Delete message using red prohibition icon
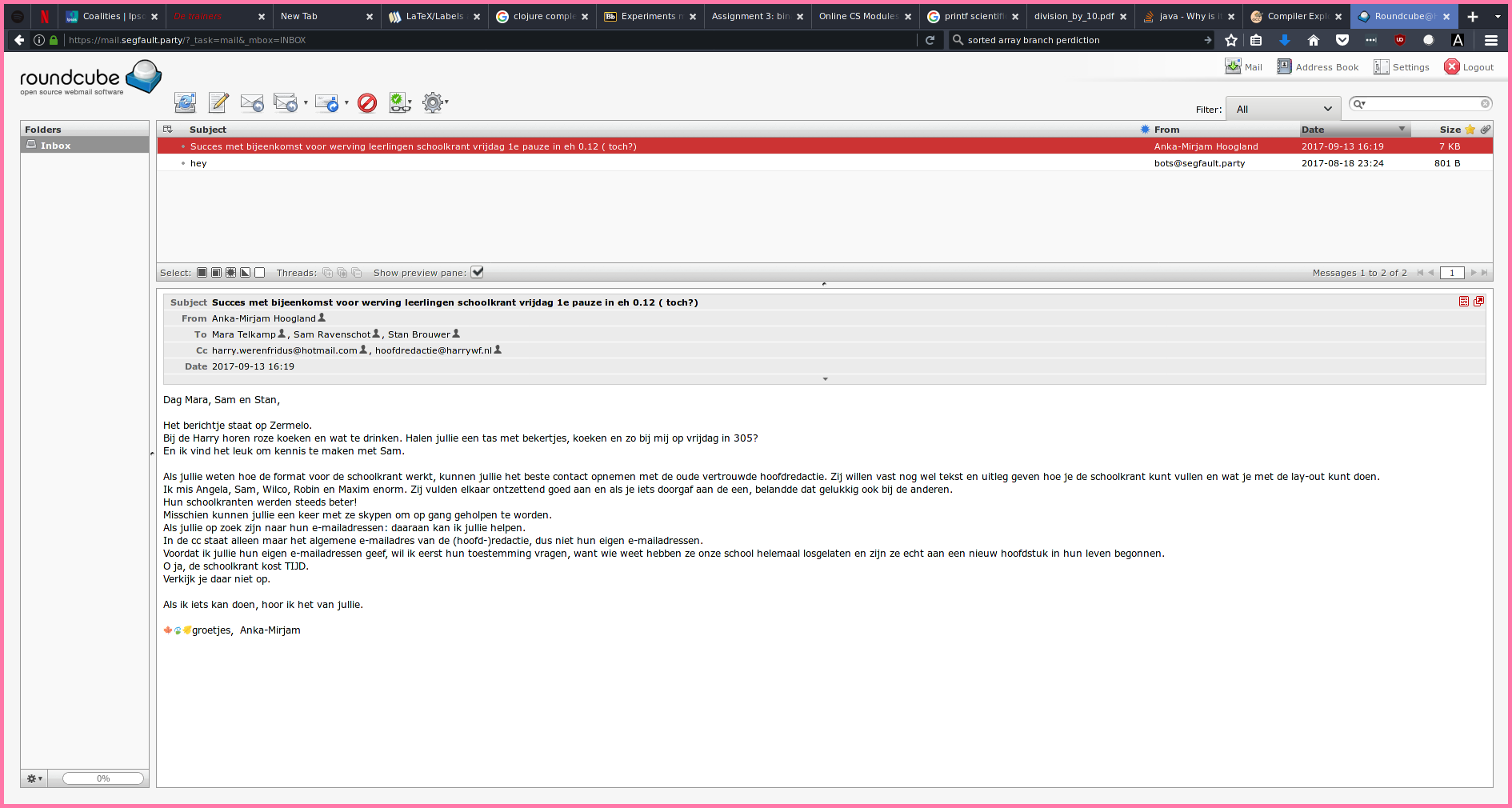1512x808 pixels. (367, 102)
